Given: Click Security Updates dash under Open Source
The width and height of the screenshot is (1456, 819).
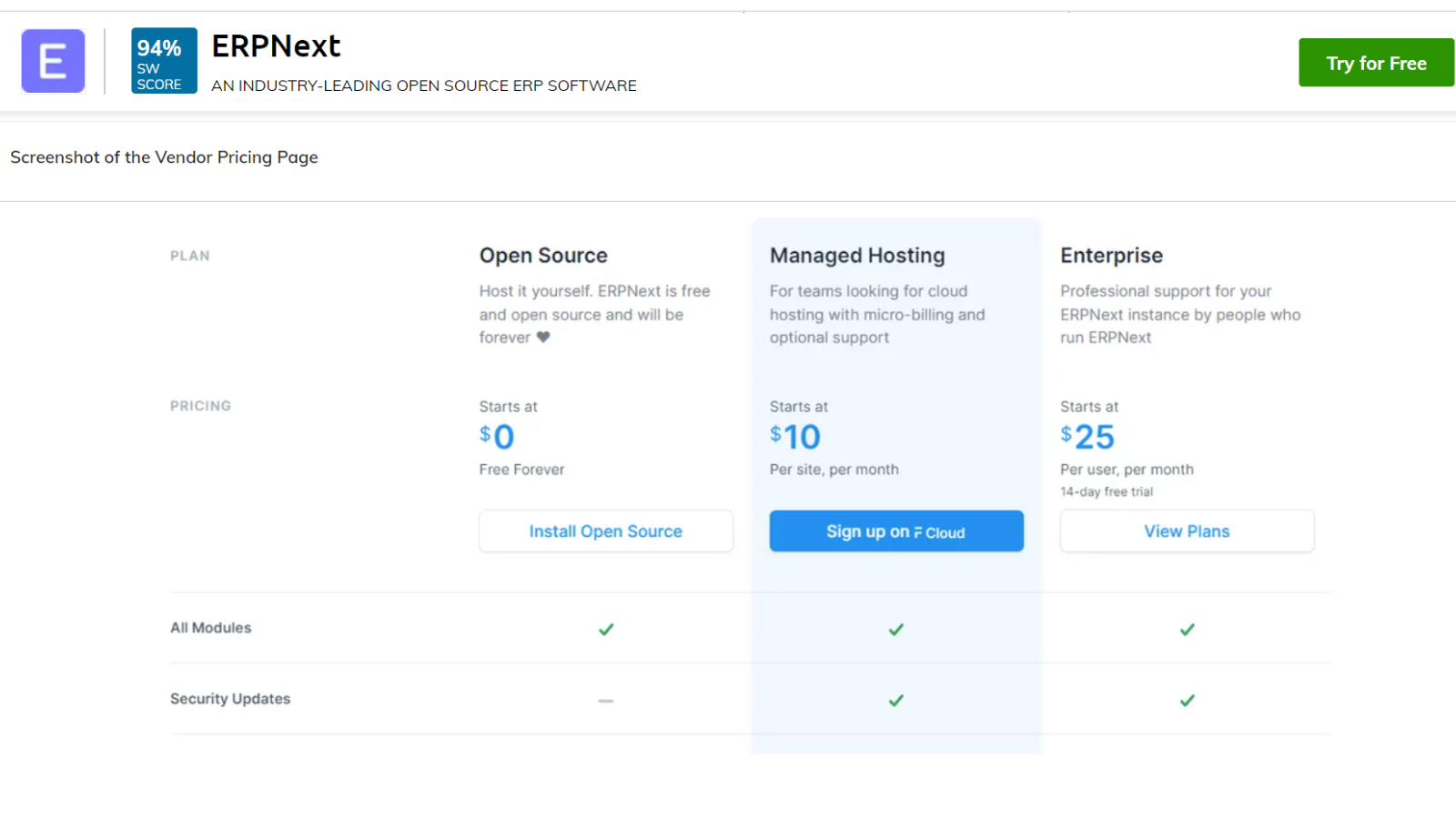Looking at the screenshot, I should (606, 701).
